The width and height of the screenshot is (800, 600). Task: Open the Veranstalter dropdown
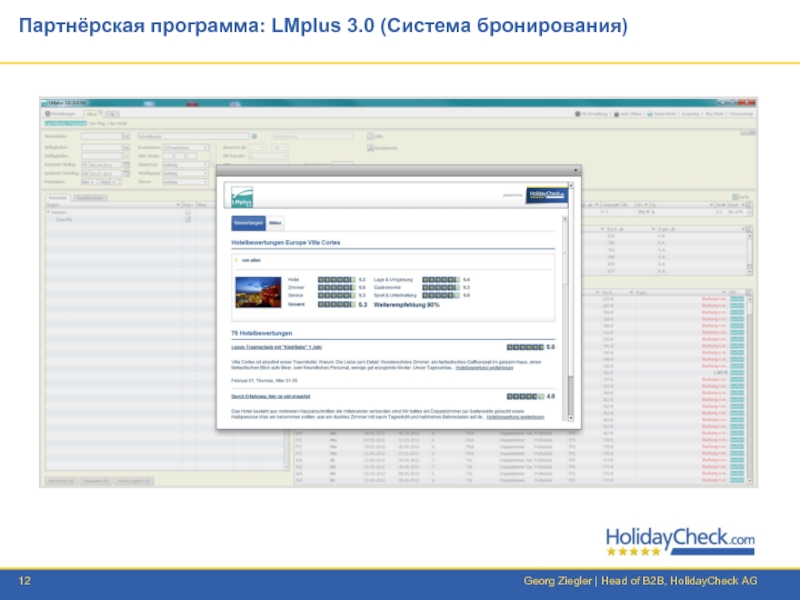click(126, 136)
